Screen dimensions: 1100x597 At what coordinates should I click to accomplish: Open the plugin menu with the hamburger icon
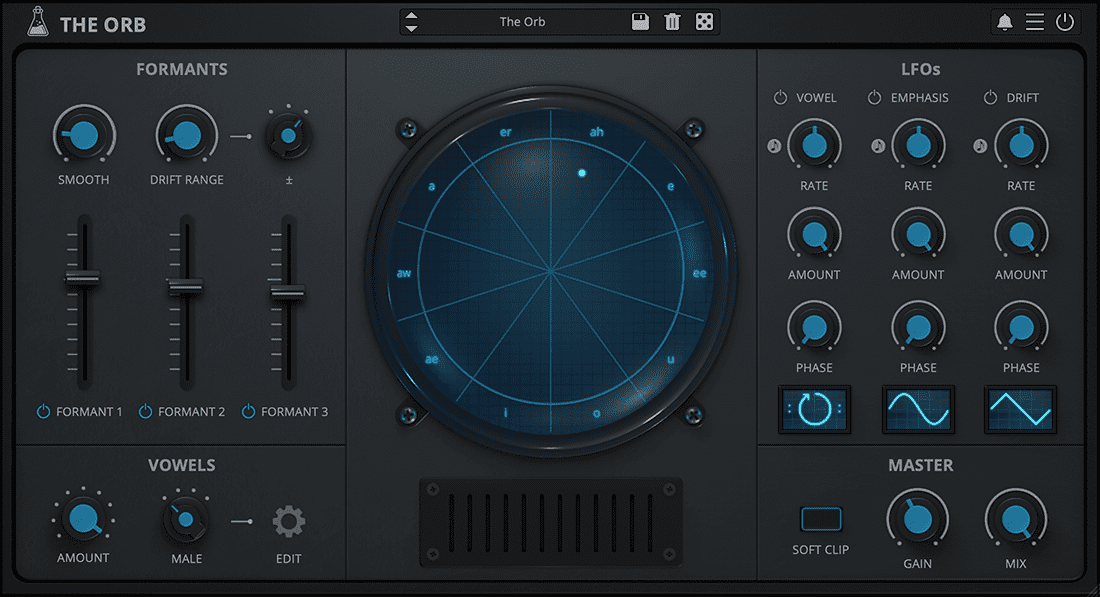click(1035, 21)
